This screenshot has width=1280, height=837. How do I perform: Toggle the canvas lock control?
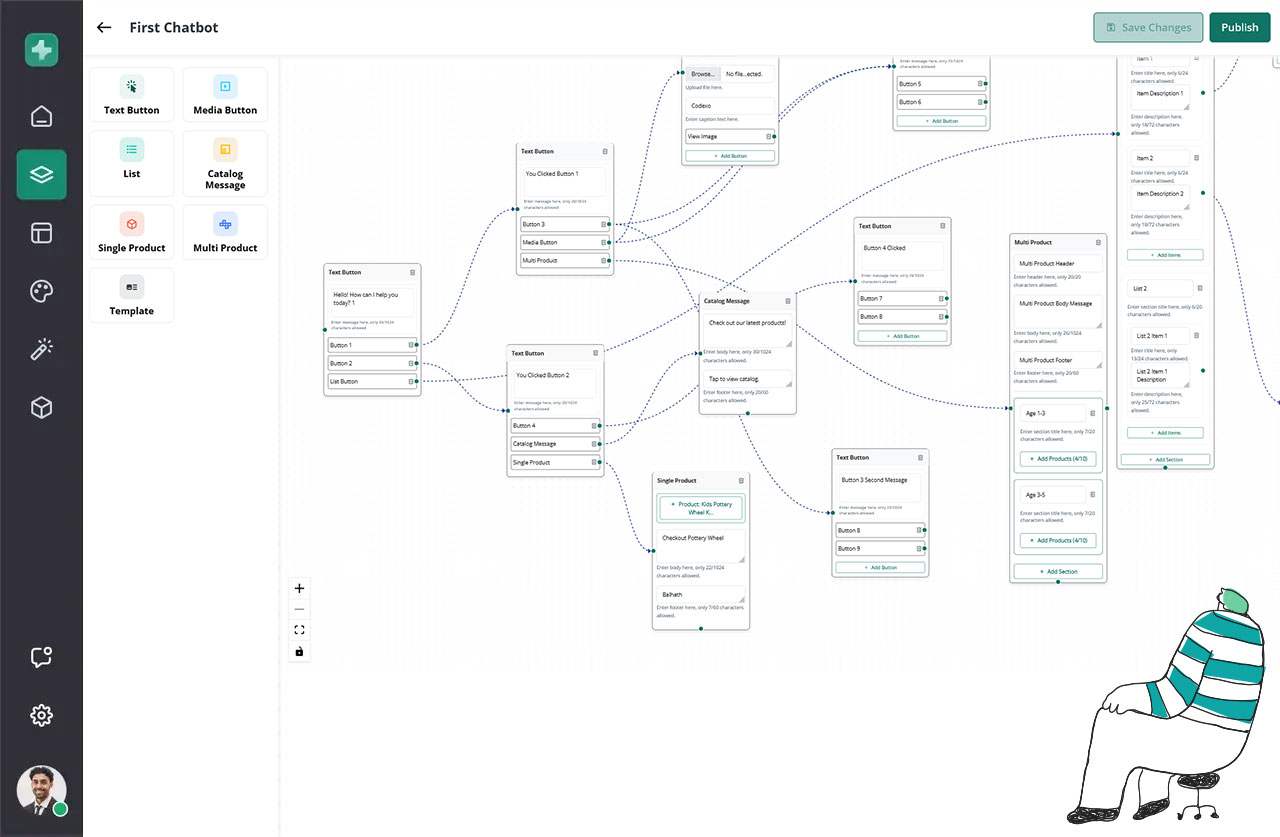pyautogui.click(x=299, y=651)
